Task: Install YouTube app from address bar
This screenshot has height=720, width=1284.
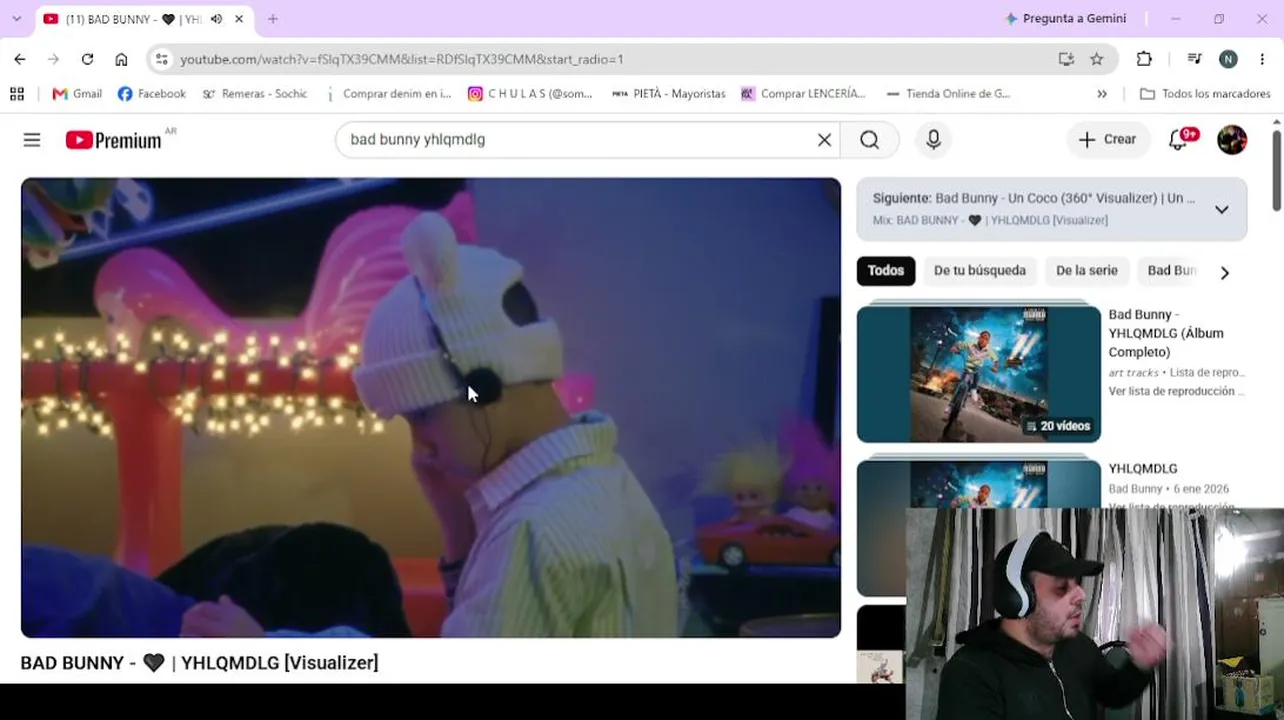Action: point(1066,59)
